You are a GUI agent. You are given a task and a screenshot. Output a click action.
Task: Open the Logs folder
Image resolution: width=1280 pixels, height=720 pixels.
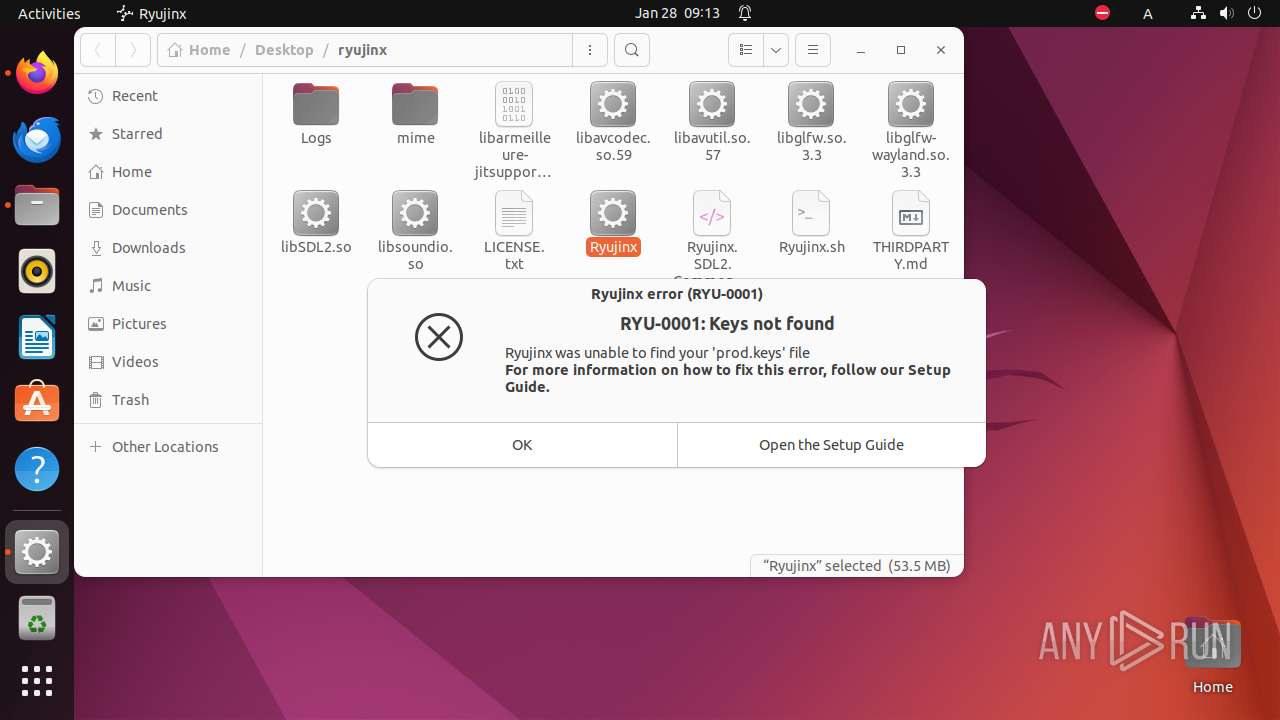[315, 105]
